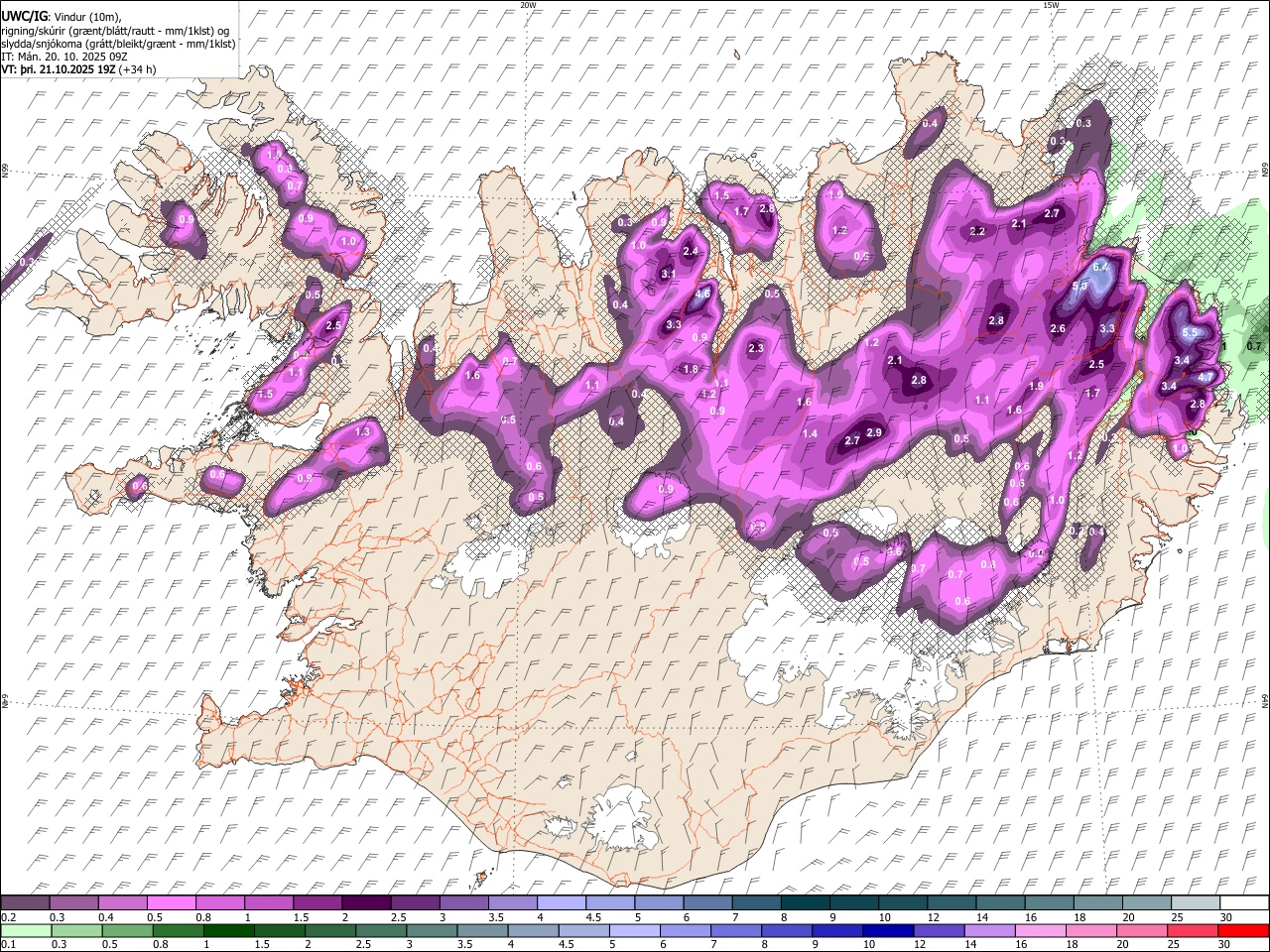Click the 1.3 value label in west Iceland

point(362,431)
